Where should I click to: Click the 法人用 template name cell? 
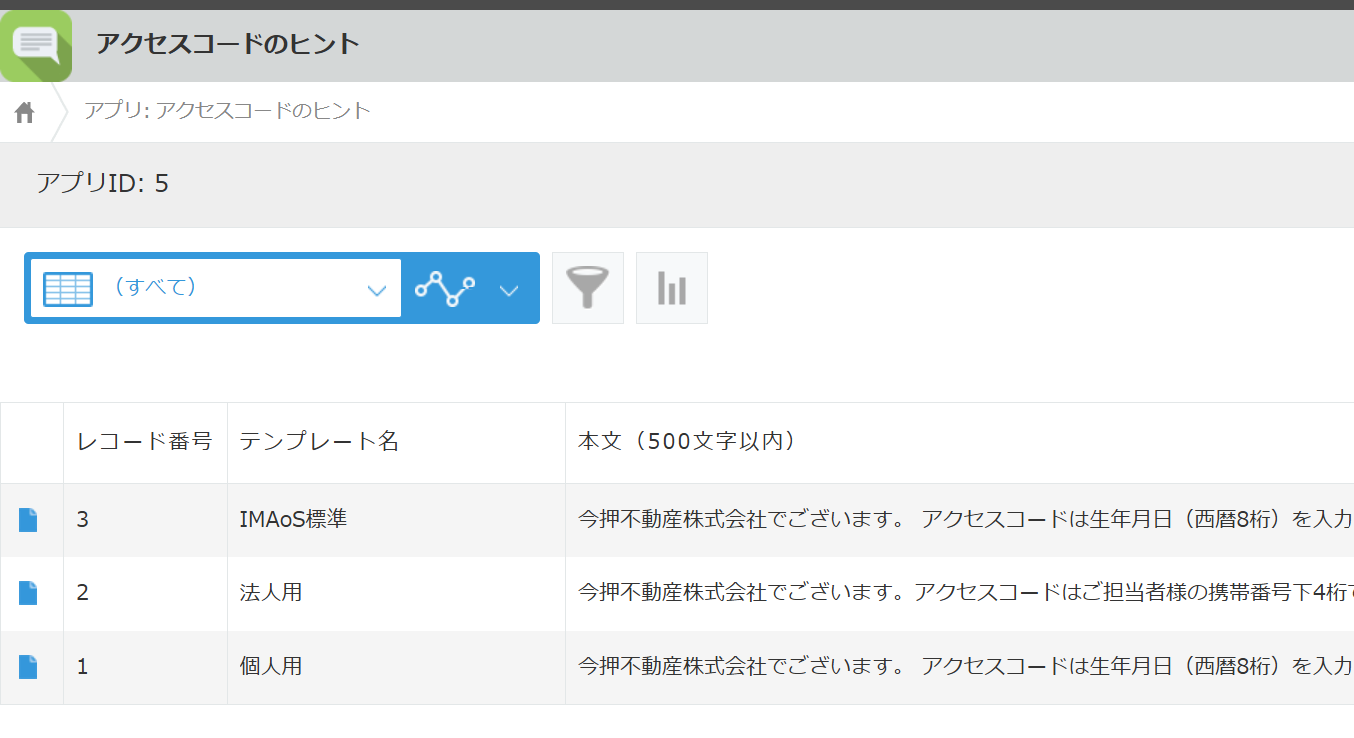(x=270, y=592)
